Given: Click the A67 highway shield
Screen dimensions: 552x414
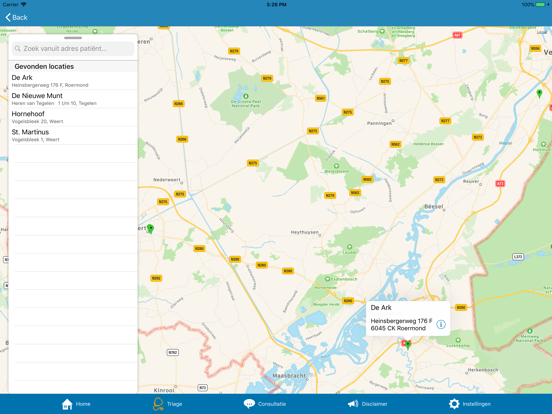Looking at the screenshot, I should point(457,35).
